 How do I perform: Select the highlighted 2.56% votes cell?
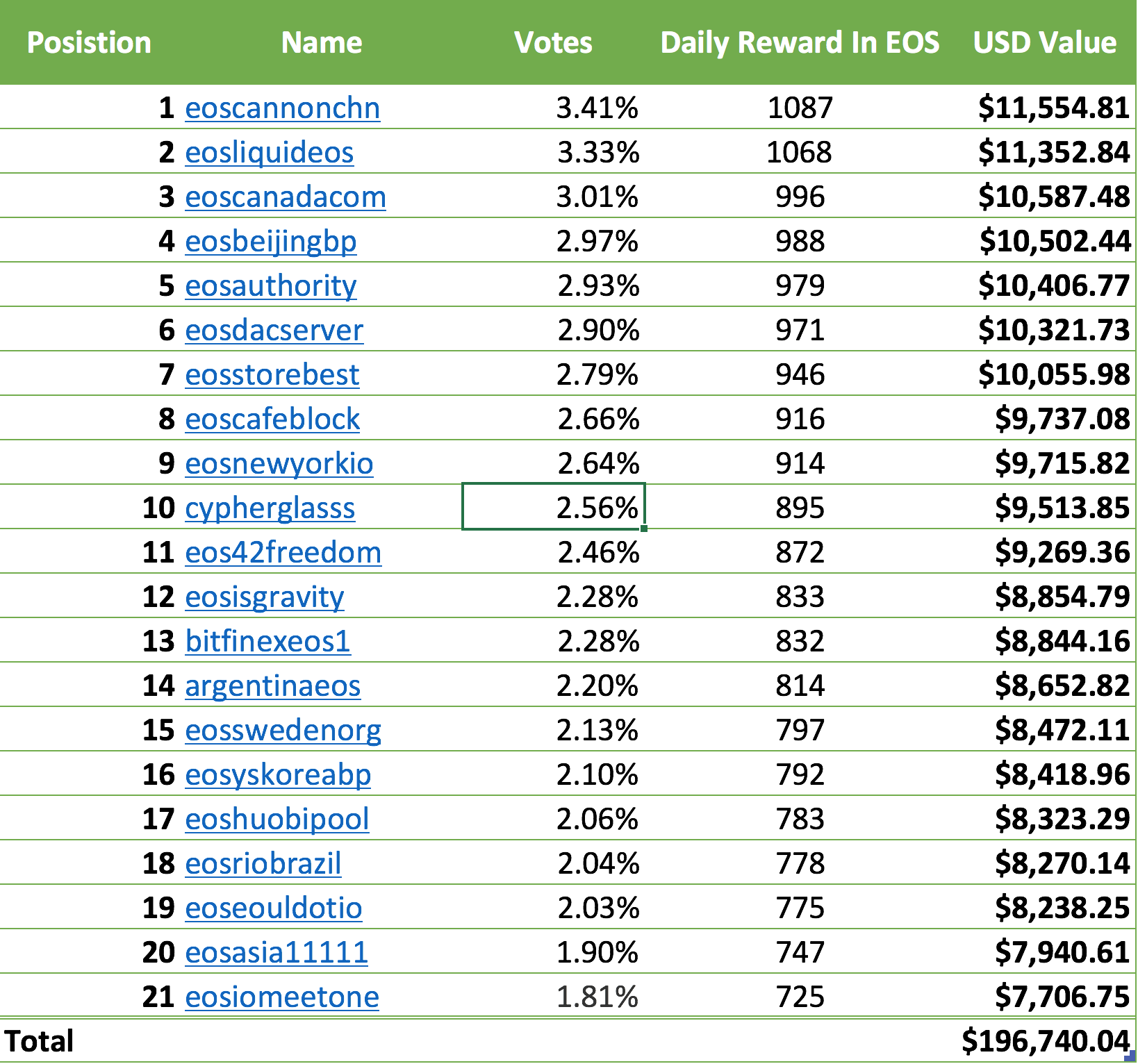[x=554, y=507]
